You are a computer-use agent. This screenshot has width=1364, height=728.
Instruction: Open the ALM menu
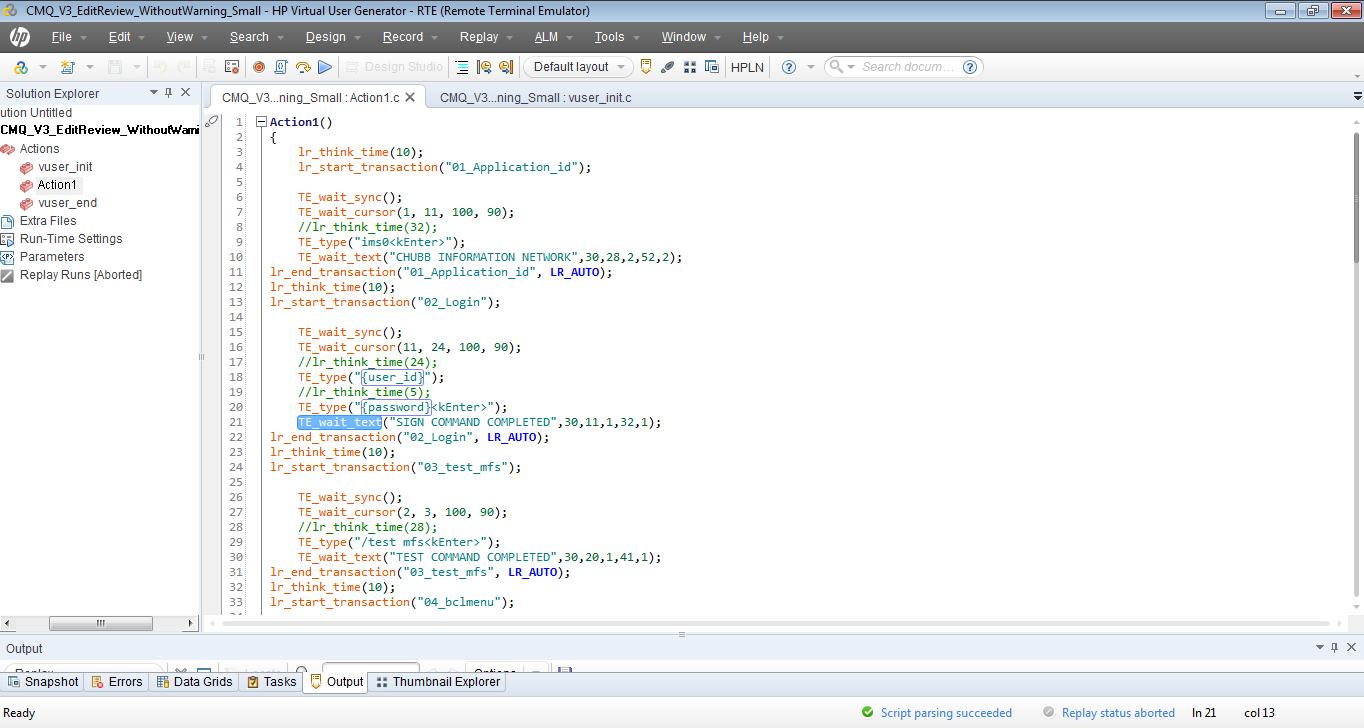pyautogui.click(x=546, y=37)
